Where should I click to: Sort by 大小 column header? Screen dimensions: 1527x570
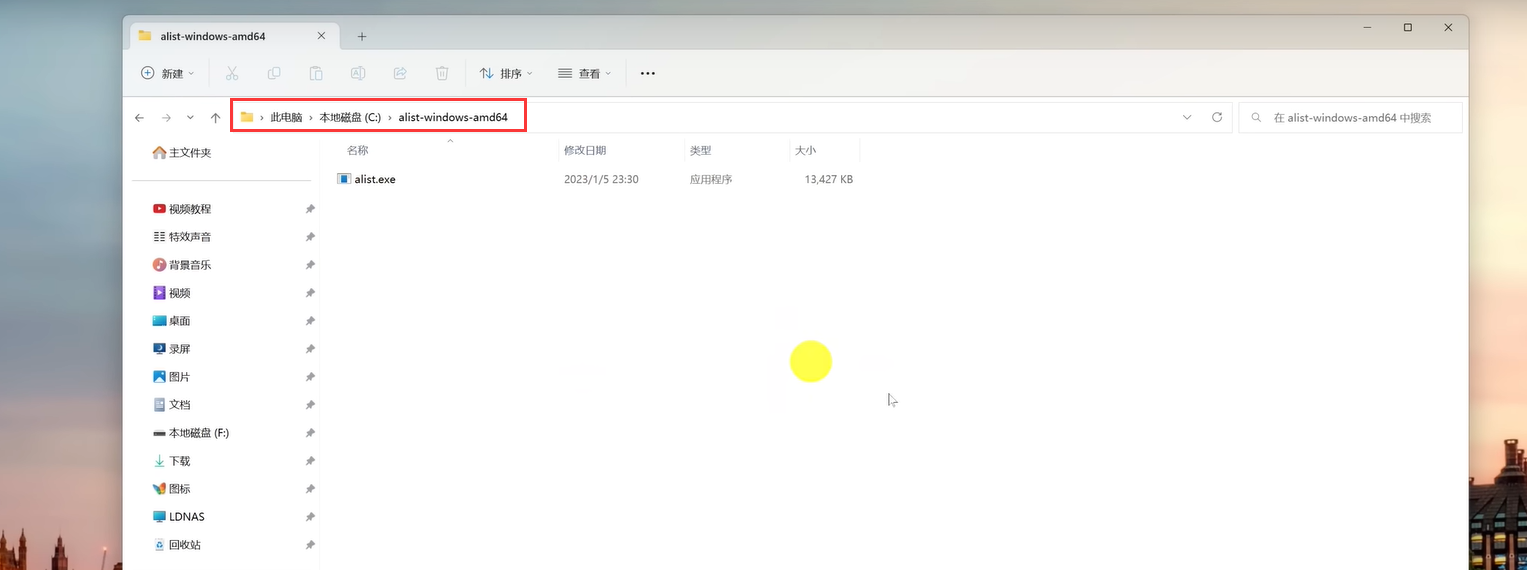805,150
